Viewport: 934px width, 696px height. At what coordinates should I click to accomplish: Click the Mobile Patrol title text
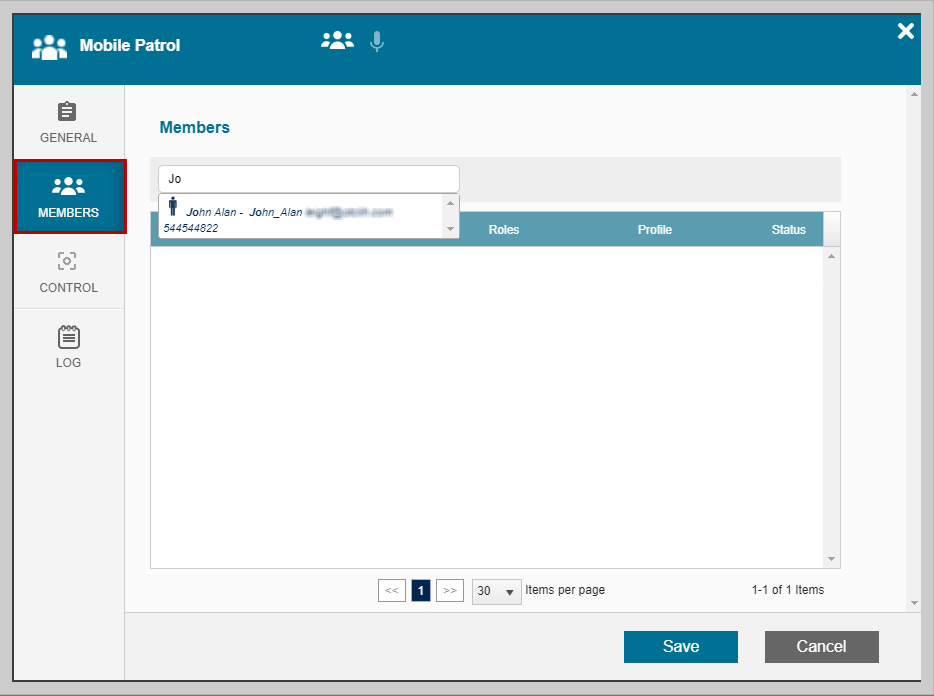[130, 45]
